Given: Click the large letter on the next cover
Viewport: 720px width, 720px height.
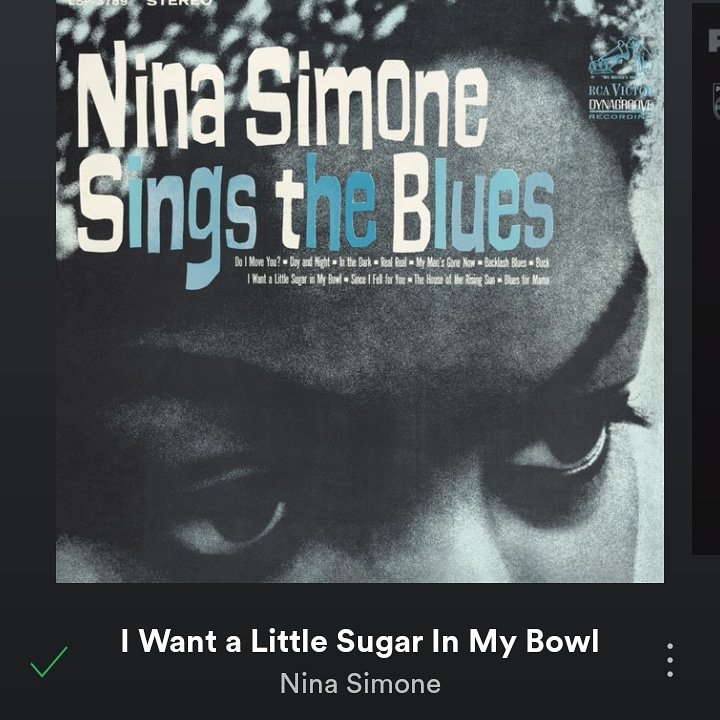Looking at the screenshot, I should click(x=714, y=40).
